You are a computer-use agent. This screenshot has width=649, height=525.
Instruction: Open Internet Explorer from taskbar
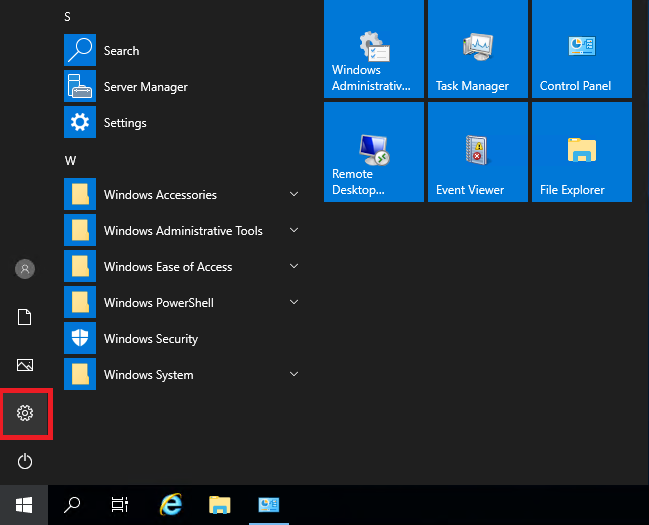(x=171, y=505)
